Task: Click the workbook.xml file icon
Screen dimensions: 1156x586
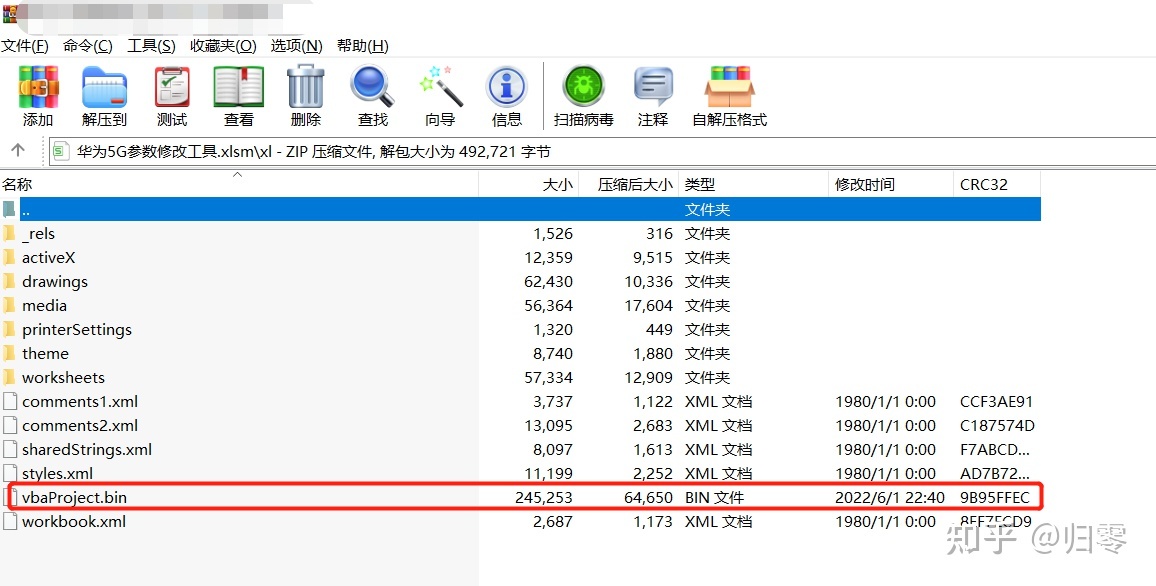Action: (10, 521)
